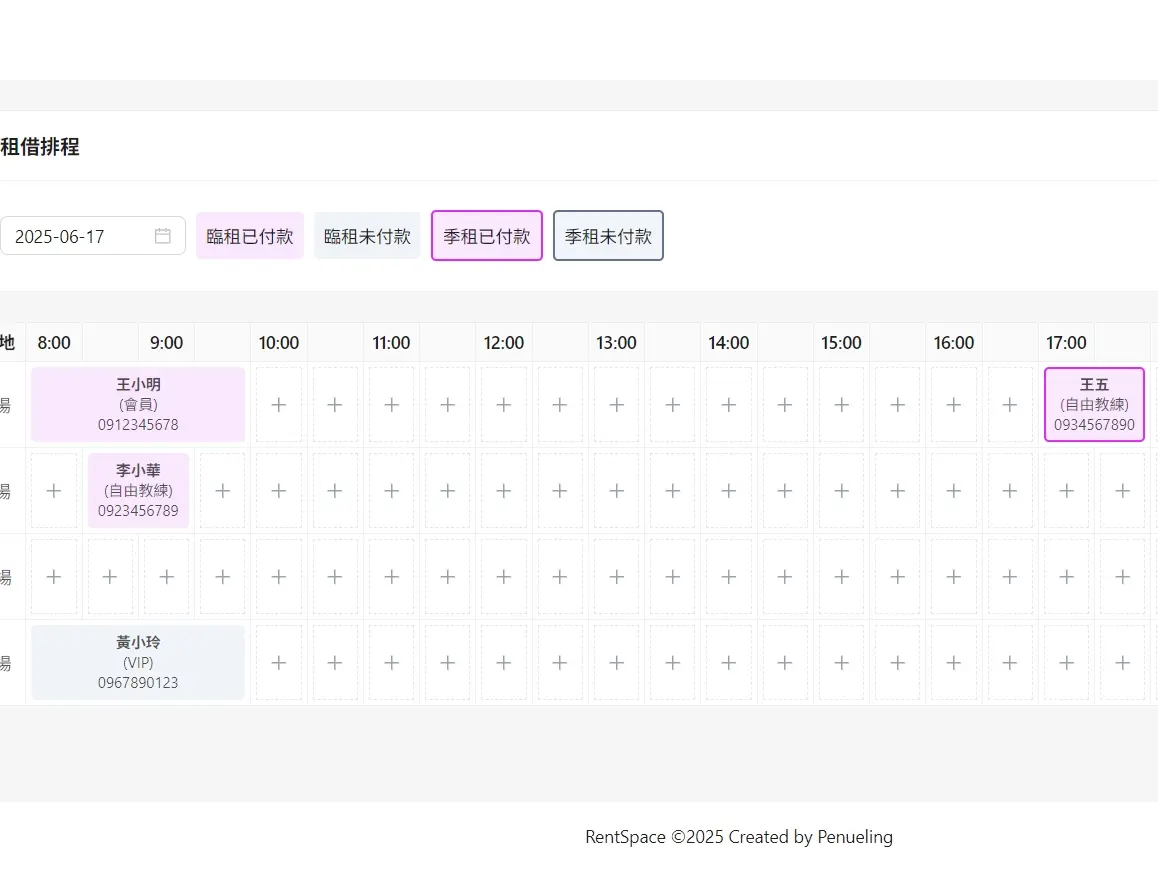The width and height of the screenshot is (1158, 869).
Task: Add 8:00 slot in the empty third row
Action: (54, 576)
